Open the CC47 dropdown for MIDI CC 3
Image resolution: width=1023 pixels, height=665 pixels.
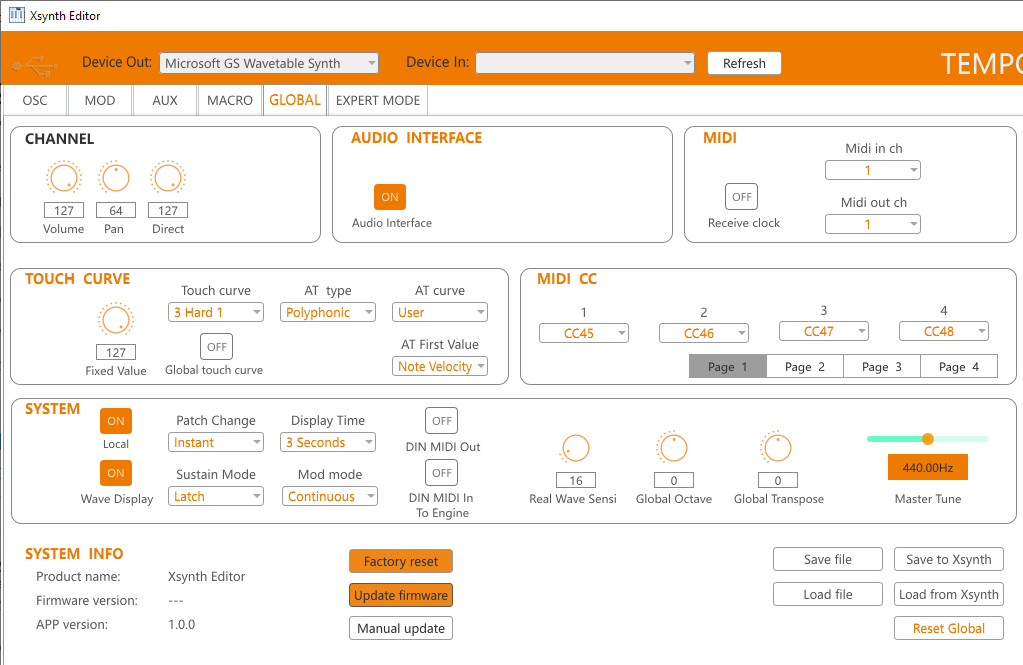824,331
